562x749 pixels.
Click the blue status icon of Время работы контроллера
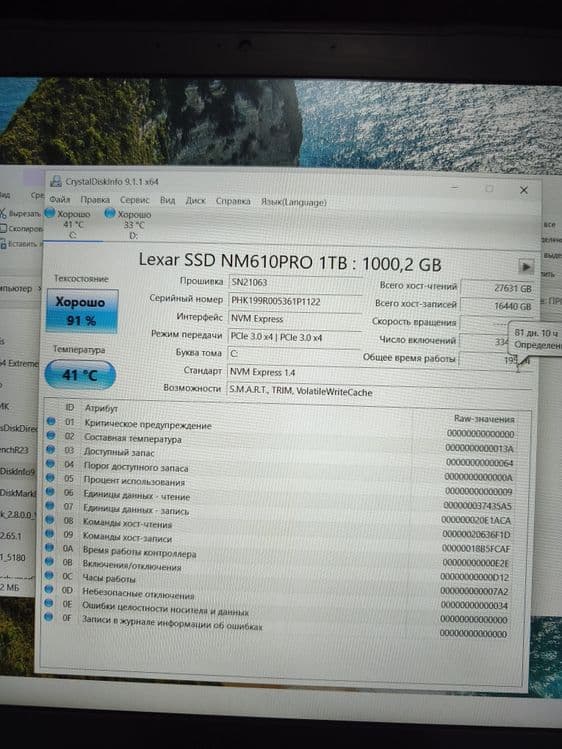(x=49, y=547)
